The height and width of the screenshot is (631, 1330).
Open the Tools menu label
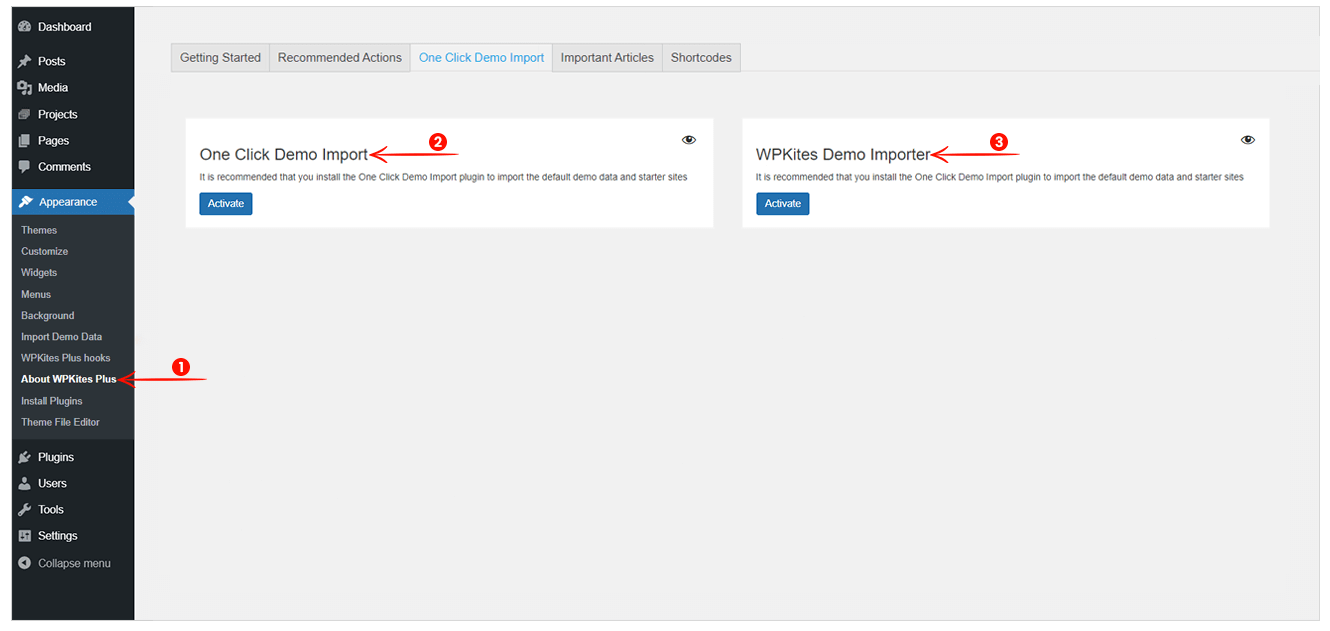point(51,510)
